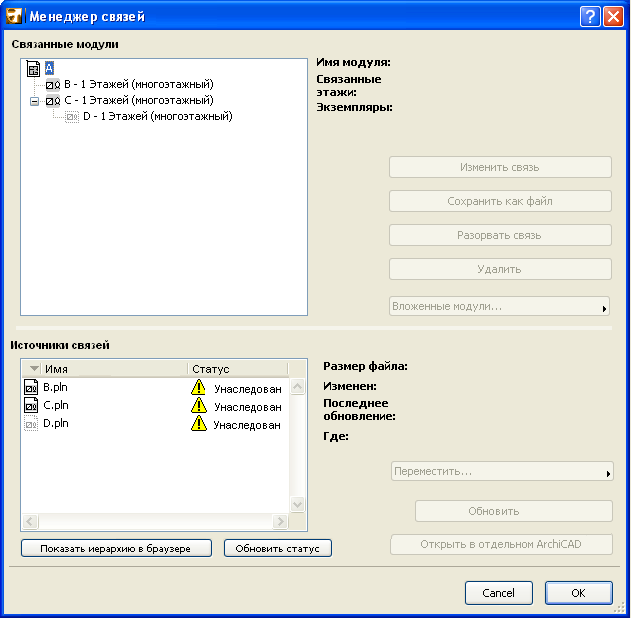Open the Переместить dropdown
The image size is (631, 618).
(x=502, y=472)
